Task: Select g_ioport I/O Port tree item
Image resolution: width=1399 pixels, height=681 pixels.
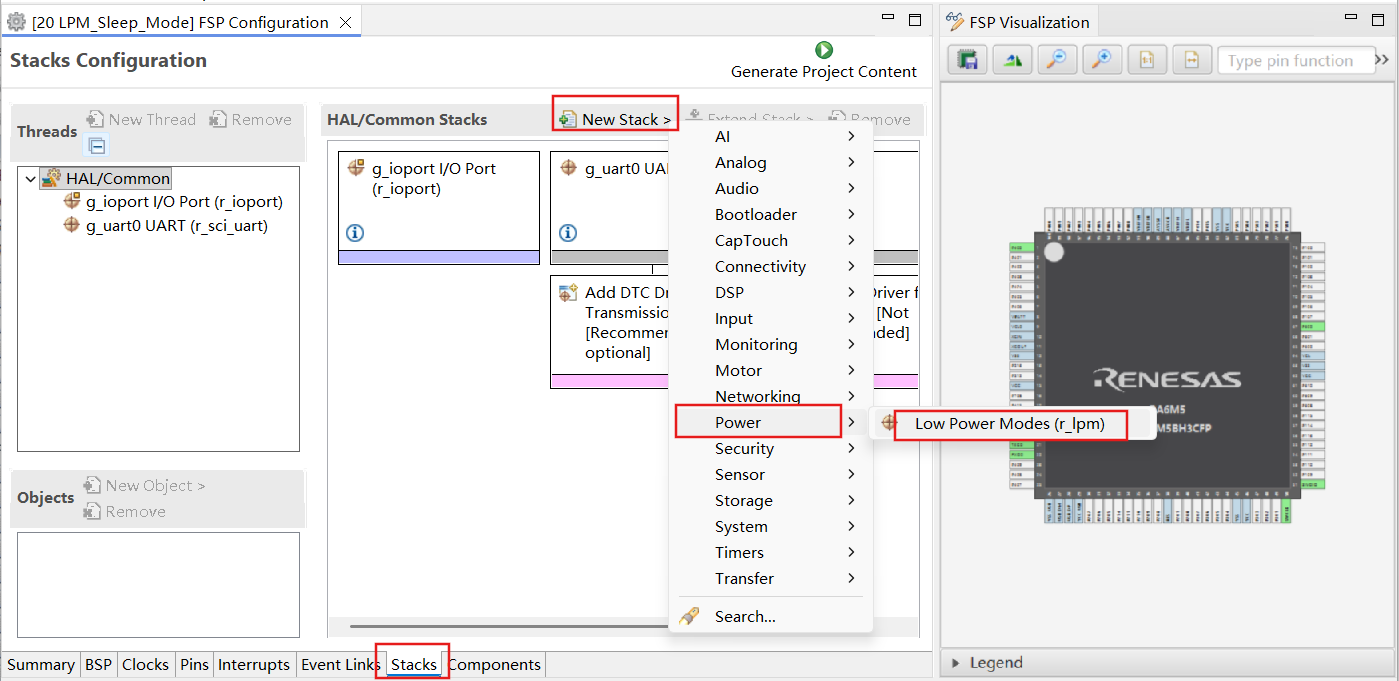Action: (173, 201)
